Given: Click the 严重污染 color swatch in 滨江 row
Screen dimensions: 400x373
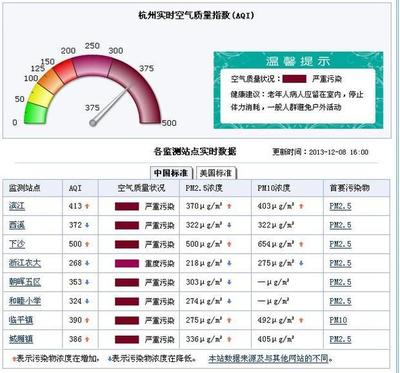Looking at the screenshot, I should pyautogui.click(x=127, y=206).
